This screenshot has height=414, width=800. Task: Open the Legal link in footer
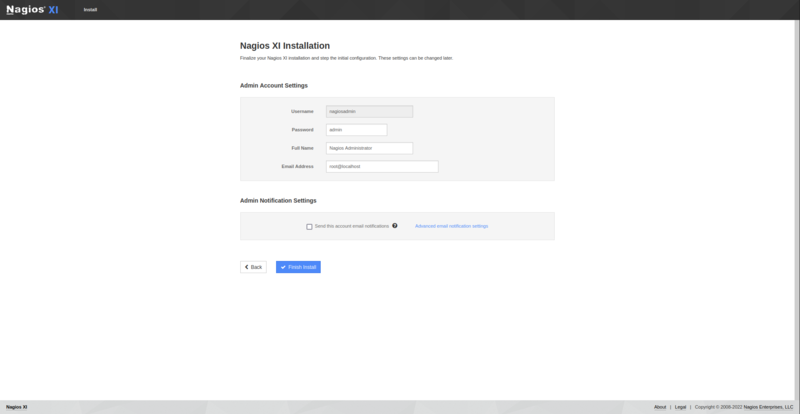coord(680,407)
